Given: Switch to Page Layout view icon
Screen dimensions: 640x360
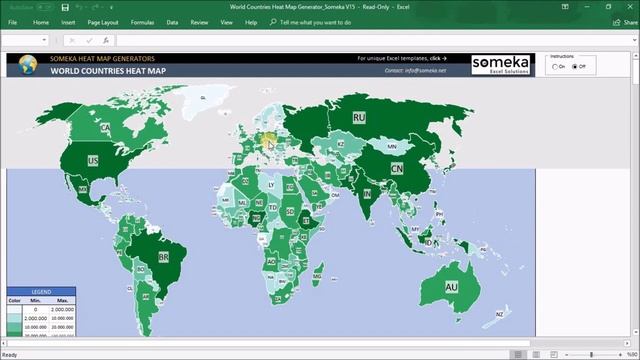Looking at the screenshot, I should click(536, 354).
